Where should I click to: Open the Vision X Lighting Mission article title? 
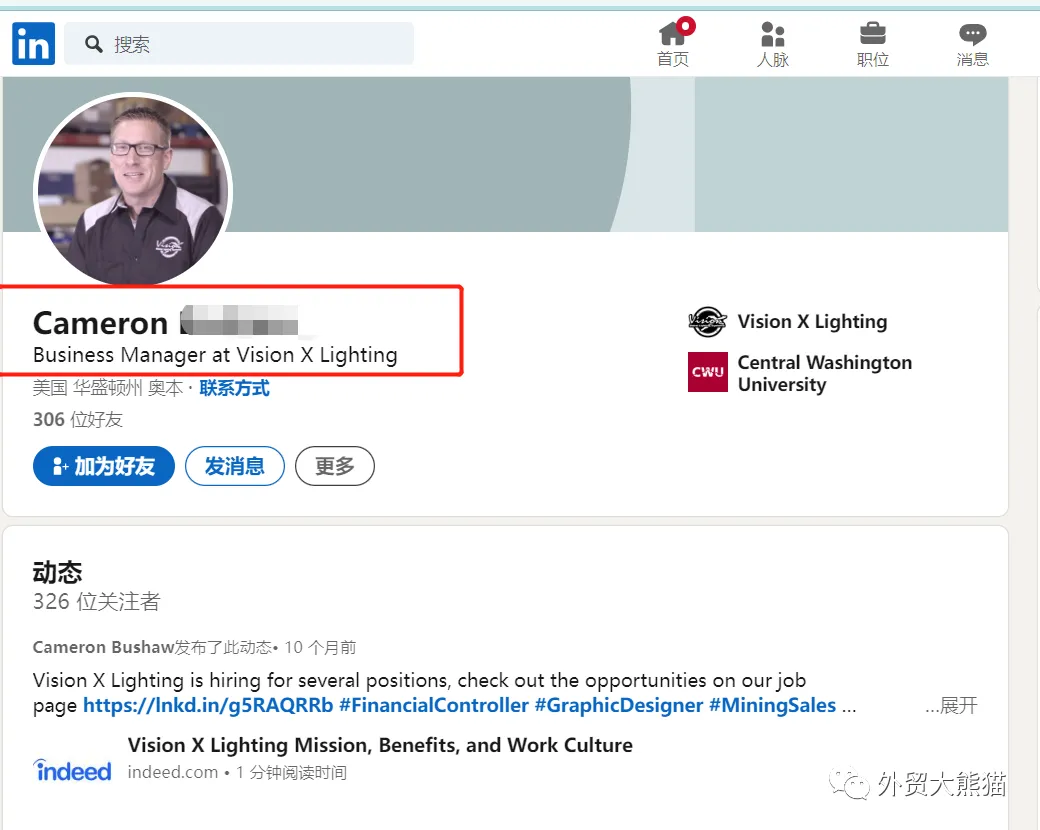point(380,745)
